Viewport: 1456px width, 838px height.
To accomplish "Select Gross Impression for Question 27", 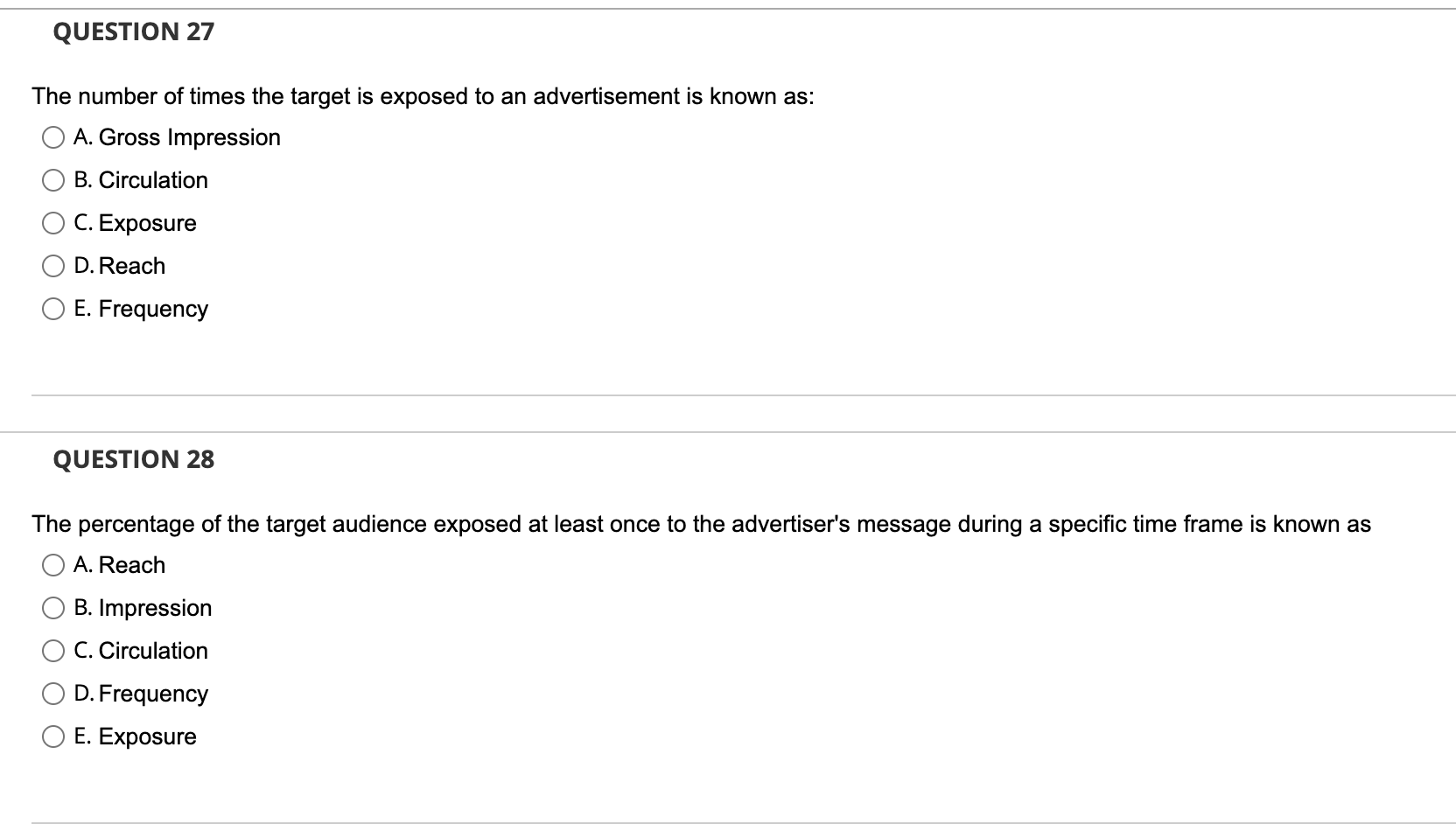I will click(x=53, y=138).
